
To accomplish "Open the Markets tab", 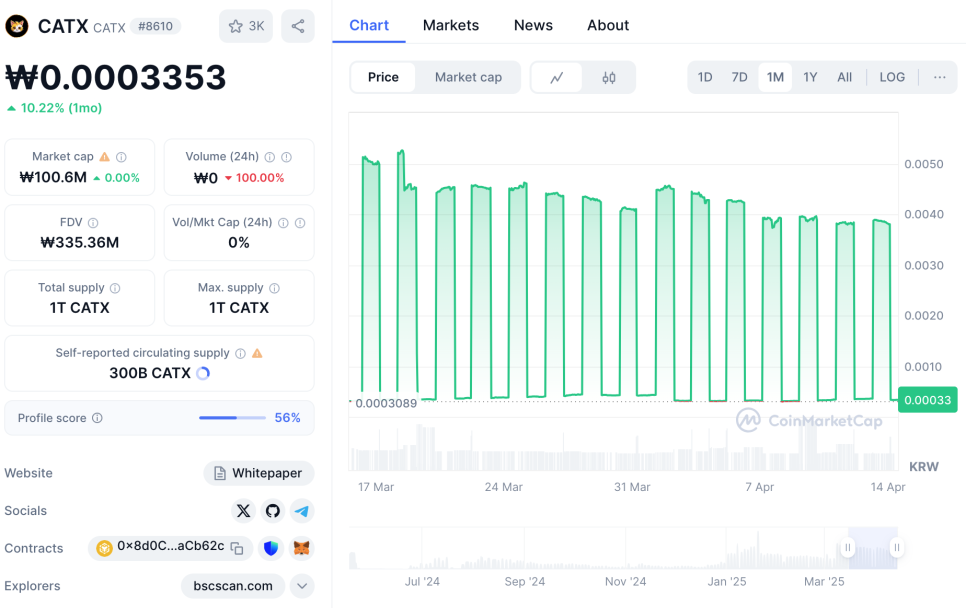I will click(x=451, y=25).
